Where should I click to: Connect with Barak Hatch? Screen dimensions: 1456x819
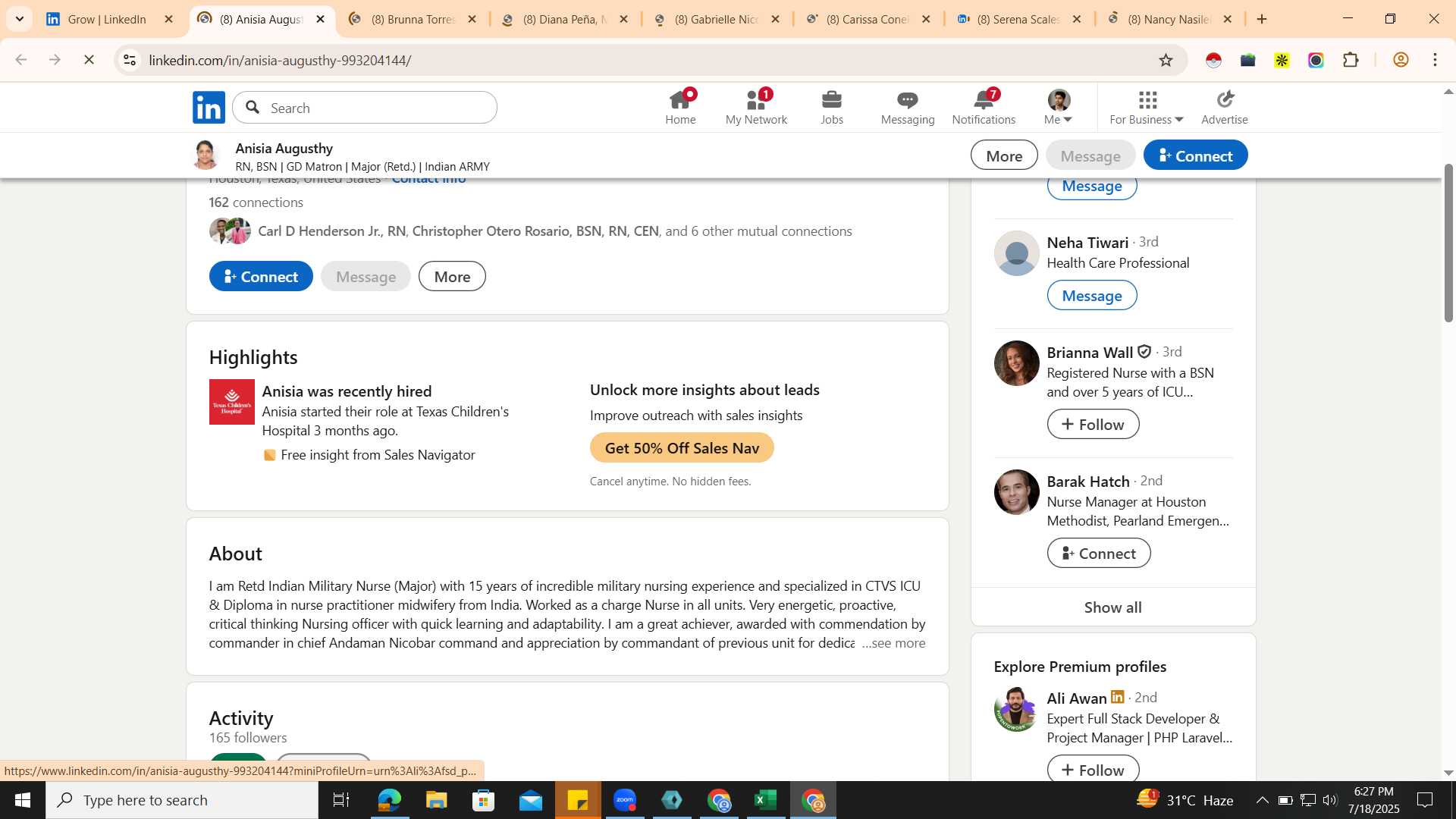point(1098,554)
